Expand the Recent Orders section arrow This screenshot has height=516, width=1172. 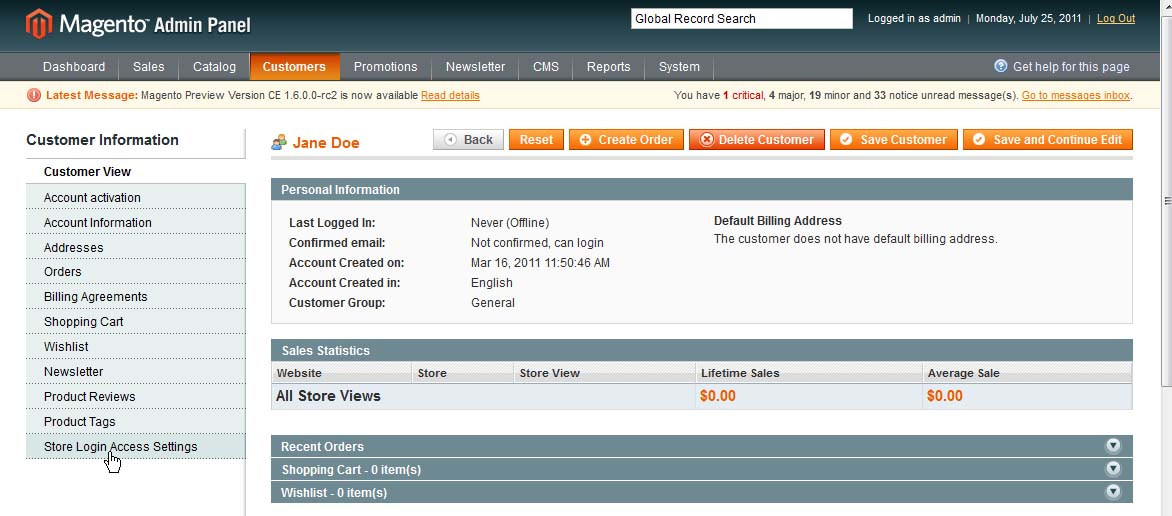coord(1114,446)
